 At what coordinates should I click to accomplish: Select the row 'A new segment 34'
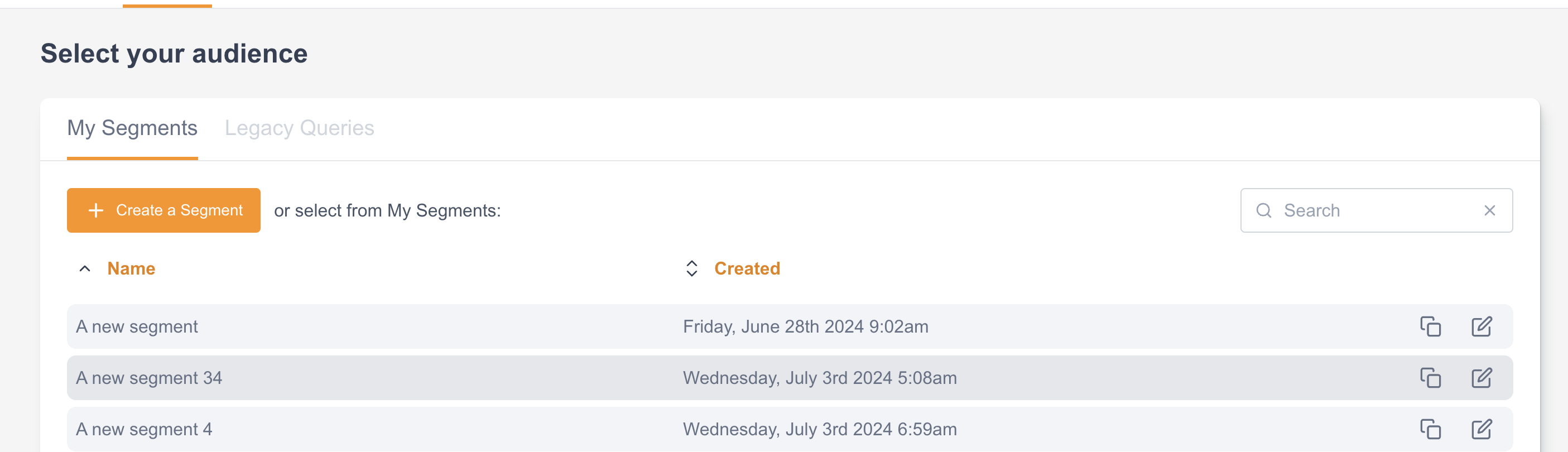[x=365, y=377]
